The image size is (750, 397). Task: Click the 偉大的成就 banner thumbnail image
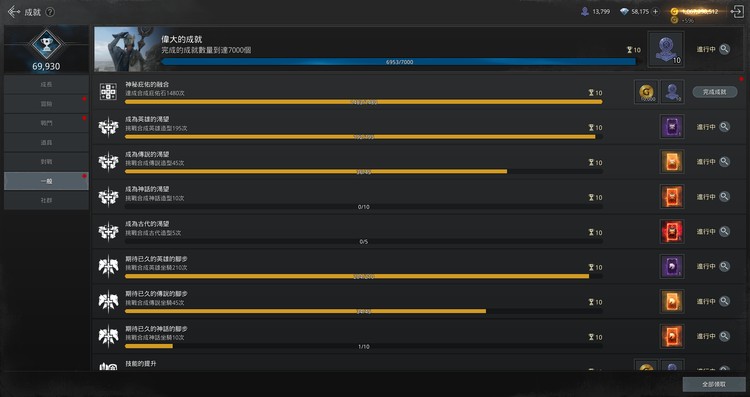(x=126, y=49)
